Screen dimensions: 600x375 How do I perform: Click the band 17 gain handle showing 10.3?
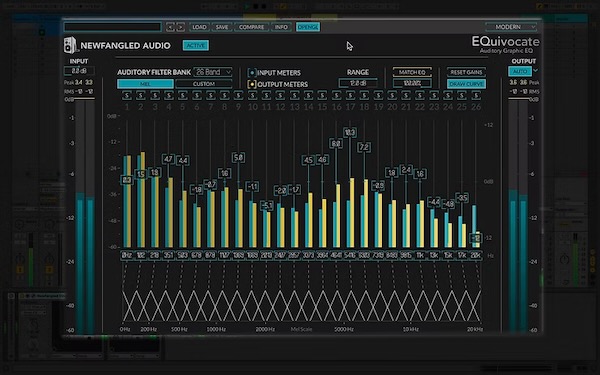coord(350,132)
